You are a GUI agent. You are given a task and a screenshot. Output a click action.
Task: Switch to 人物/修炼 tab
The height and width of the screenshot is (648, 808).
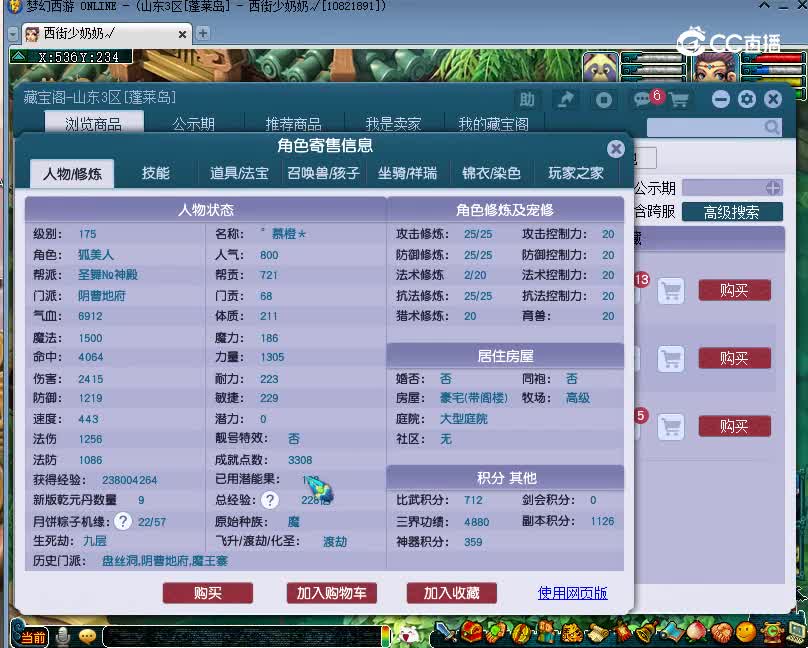(x=72, y=174)
